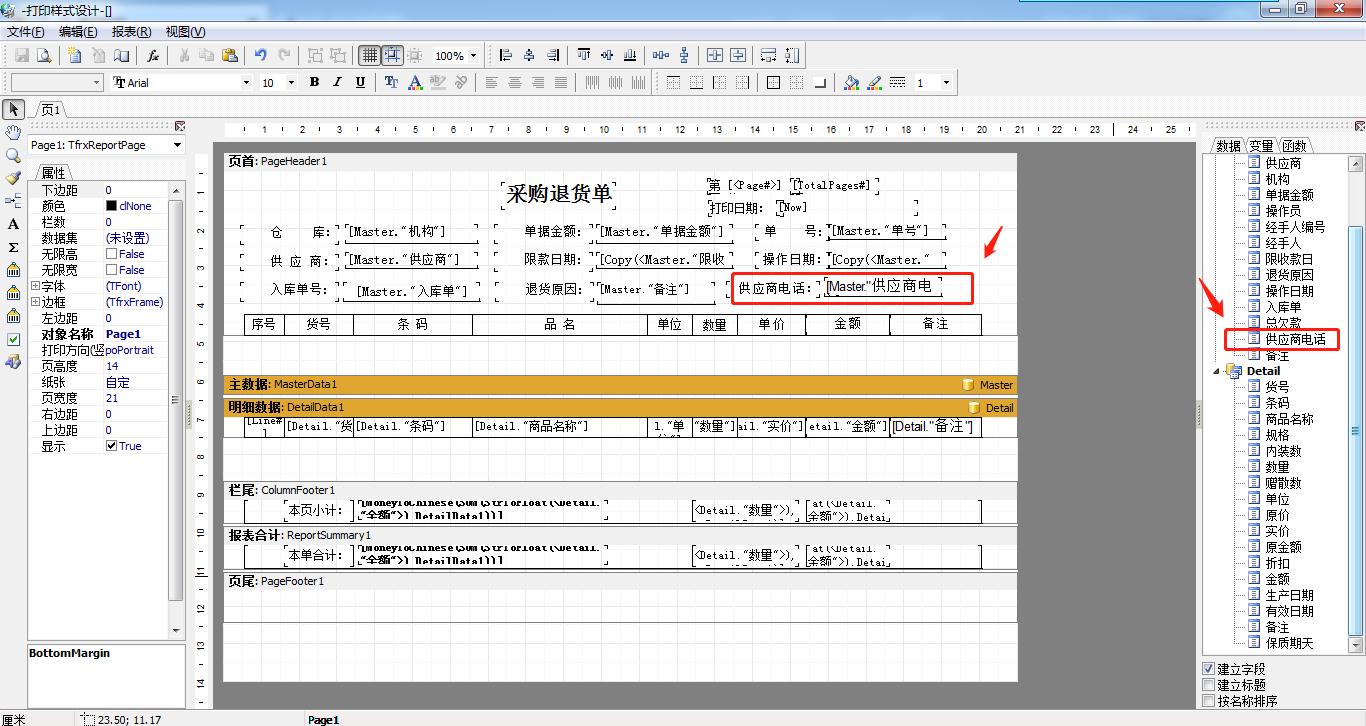The height and width of the screenshot is (726, 1366).
Task: Check the 建立标题 checkbox
Action: point(1209,685)
